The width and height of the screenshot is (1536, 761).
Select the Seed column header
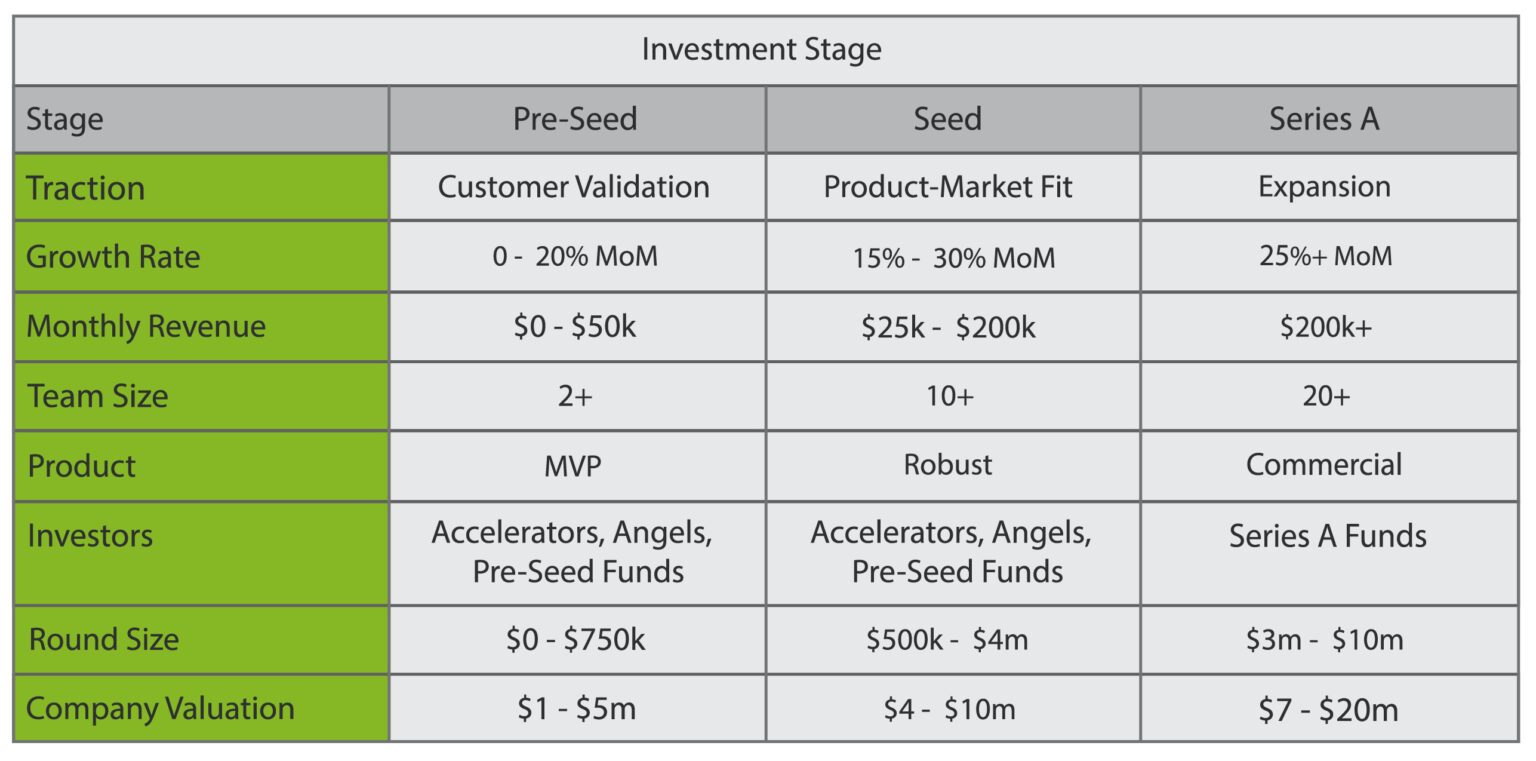948,119
